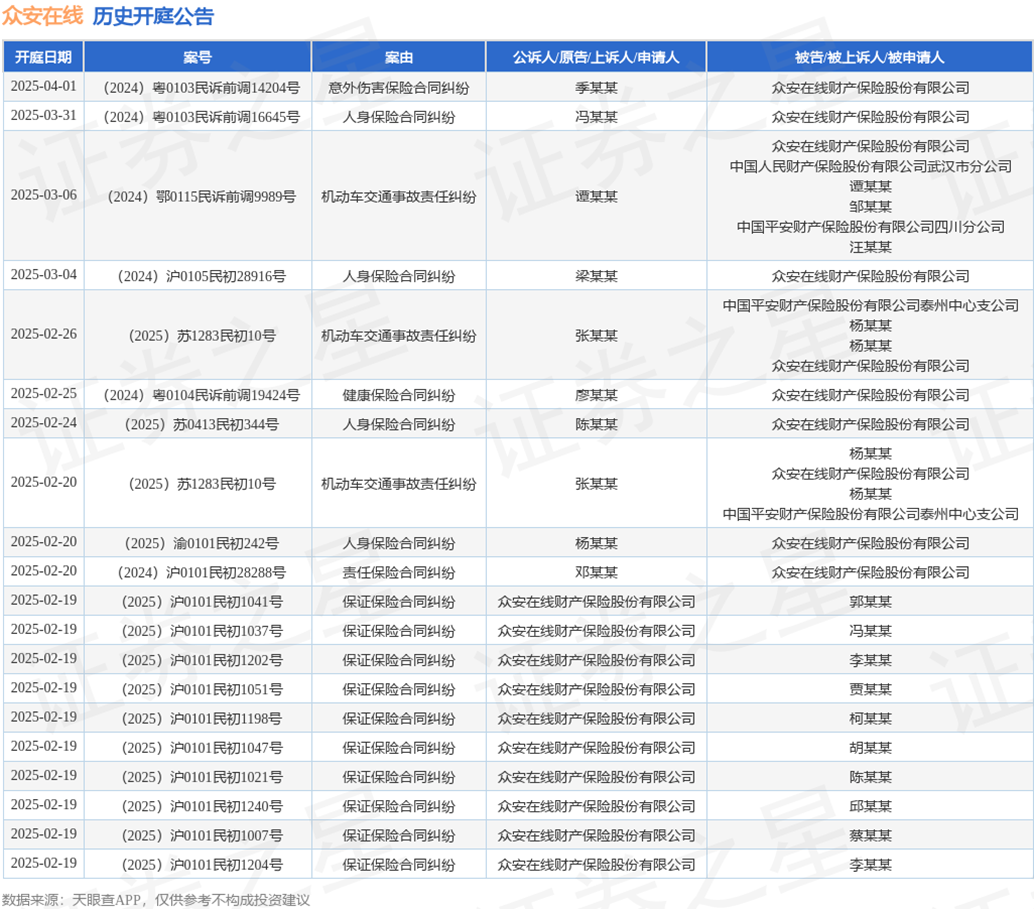Click case number 沪0101民初1021号
Image resolution: width=1036 pixels, height=911 pixels.
point(202,777)
